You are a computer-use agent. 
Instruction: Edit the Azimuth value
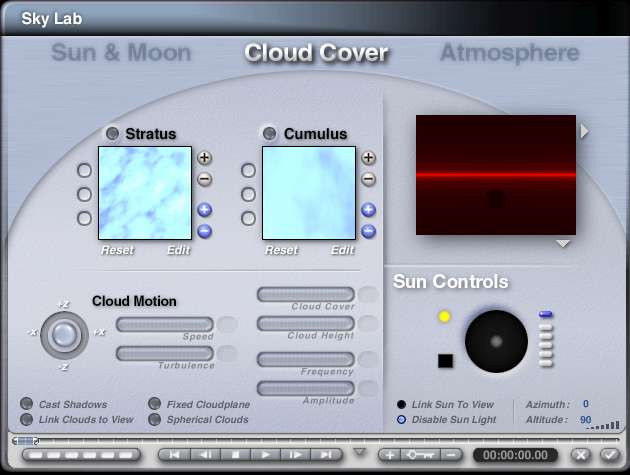[x=586, y=404]
